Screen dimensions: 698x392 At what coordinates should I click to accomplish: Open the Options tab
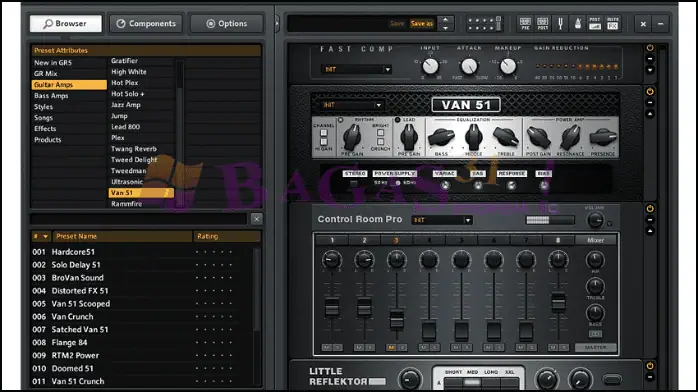coord(227,24)
